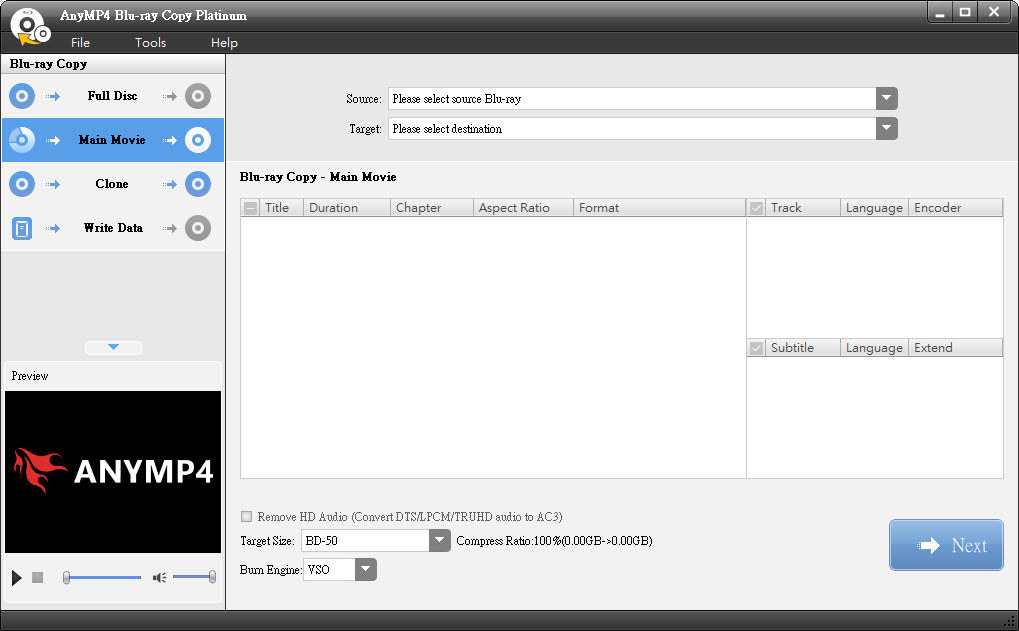Open the Target destination dropdown
The image size is (1019, 631).
point(886,129)
